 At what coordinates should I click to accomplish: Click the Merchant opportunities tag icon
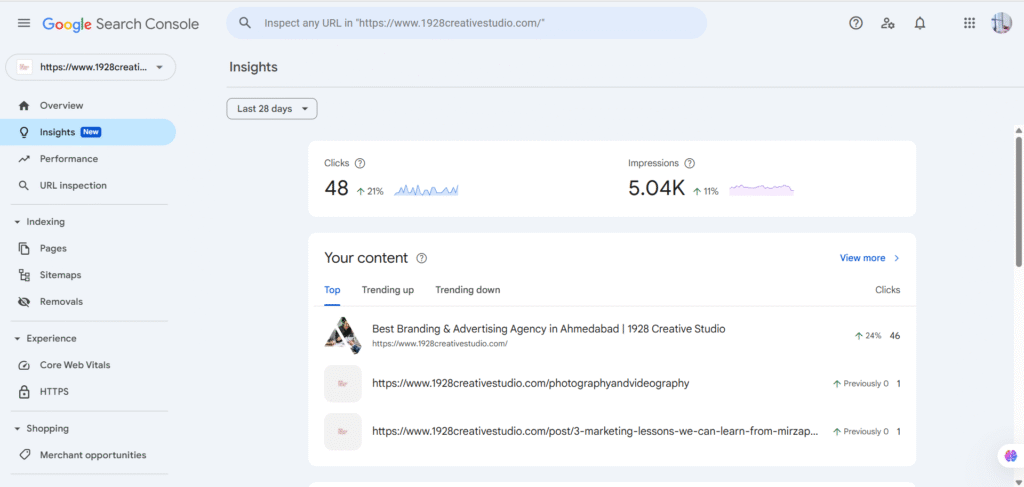[x=24, y=455]
